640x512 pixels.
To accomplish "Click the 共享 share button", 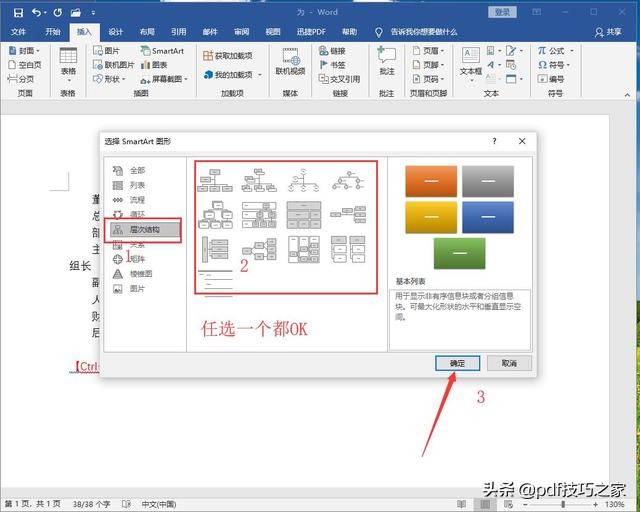I will (608, 32).
